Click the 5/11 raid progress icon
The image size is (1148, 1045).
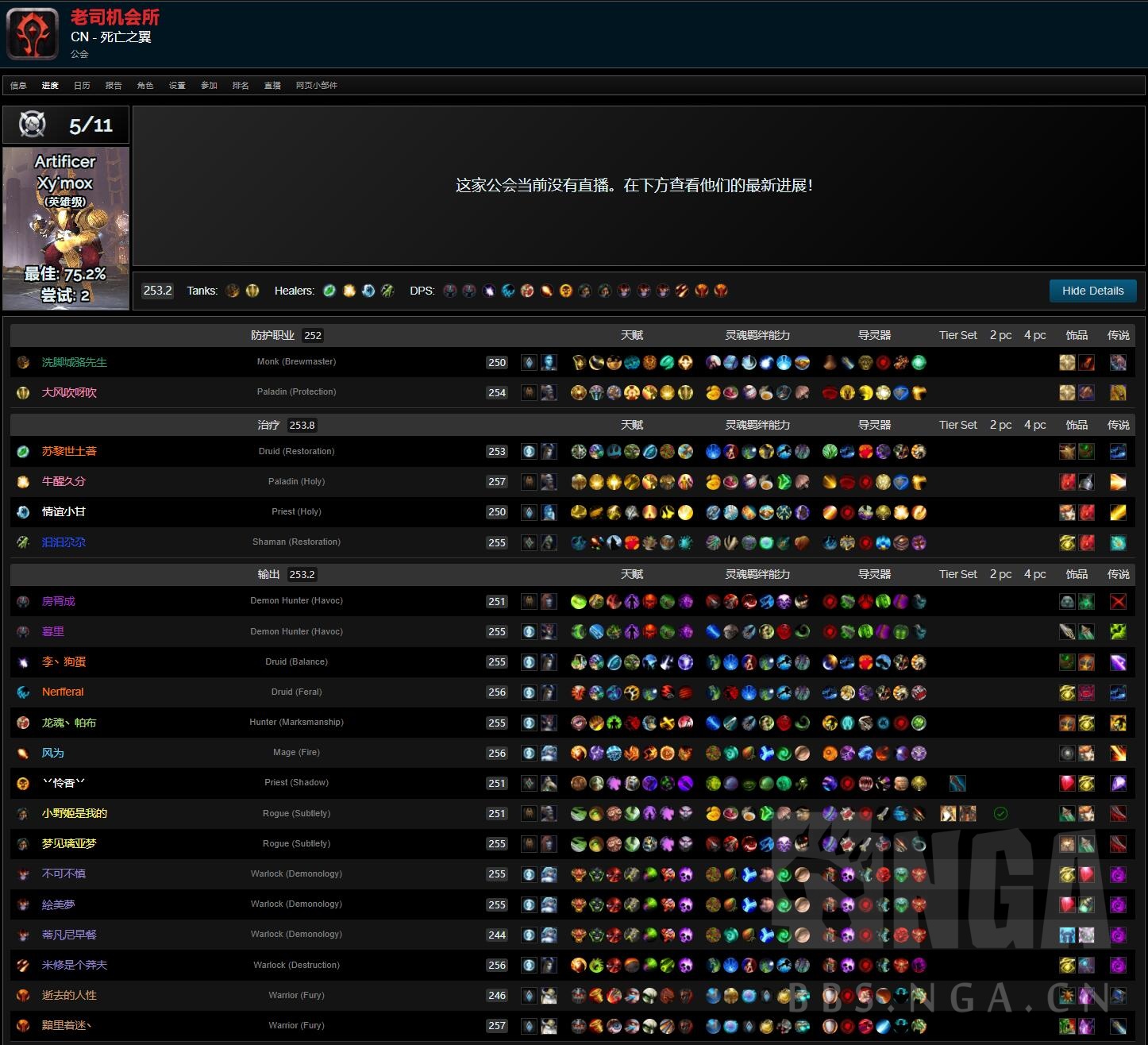[33, 125]
